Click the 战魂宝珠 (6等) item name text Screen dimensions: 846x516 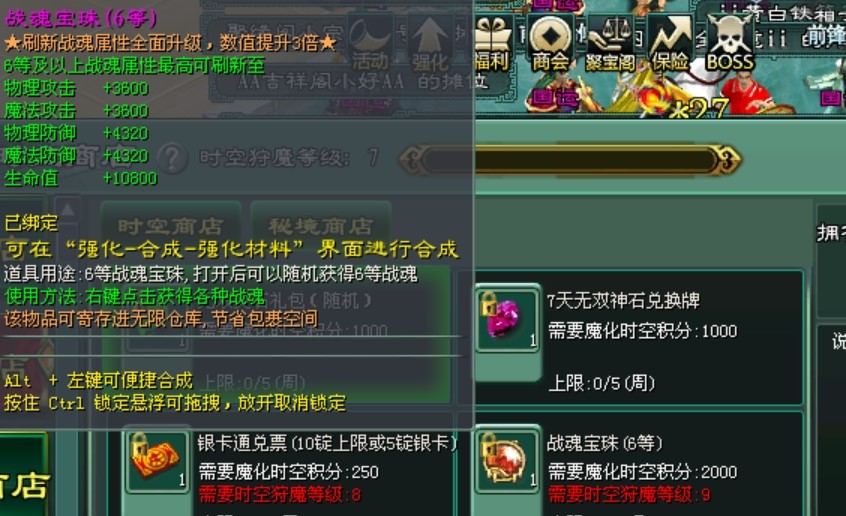[604, 443]
